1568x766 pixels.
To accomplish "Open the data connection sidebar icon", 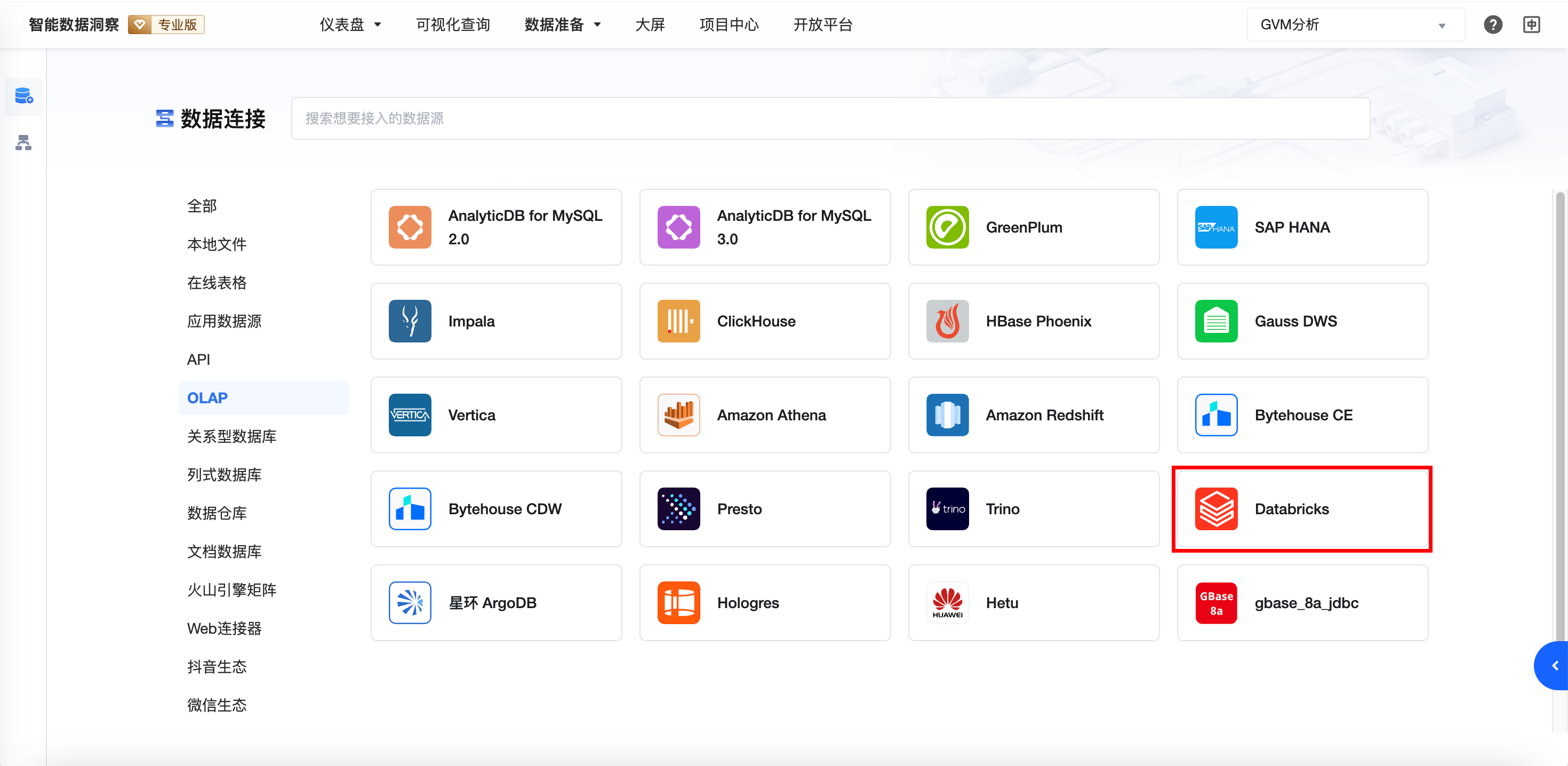I will 24,96.
